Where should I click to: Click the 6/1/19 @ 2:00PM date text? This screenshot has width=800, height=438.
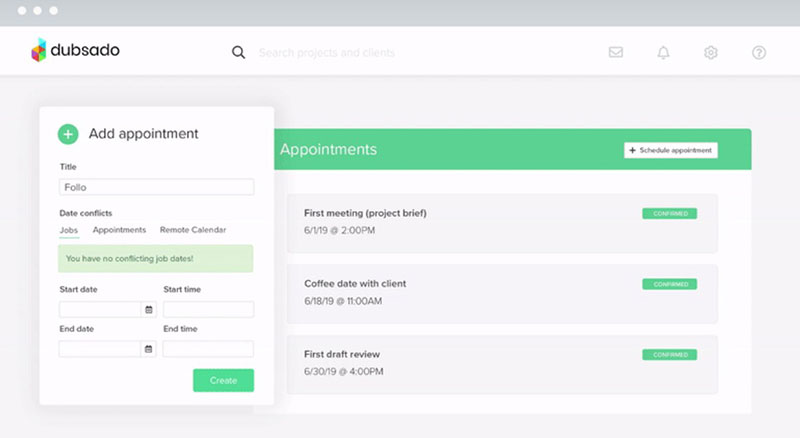coord(339,230)
